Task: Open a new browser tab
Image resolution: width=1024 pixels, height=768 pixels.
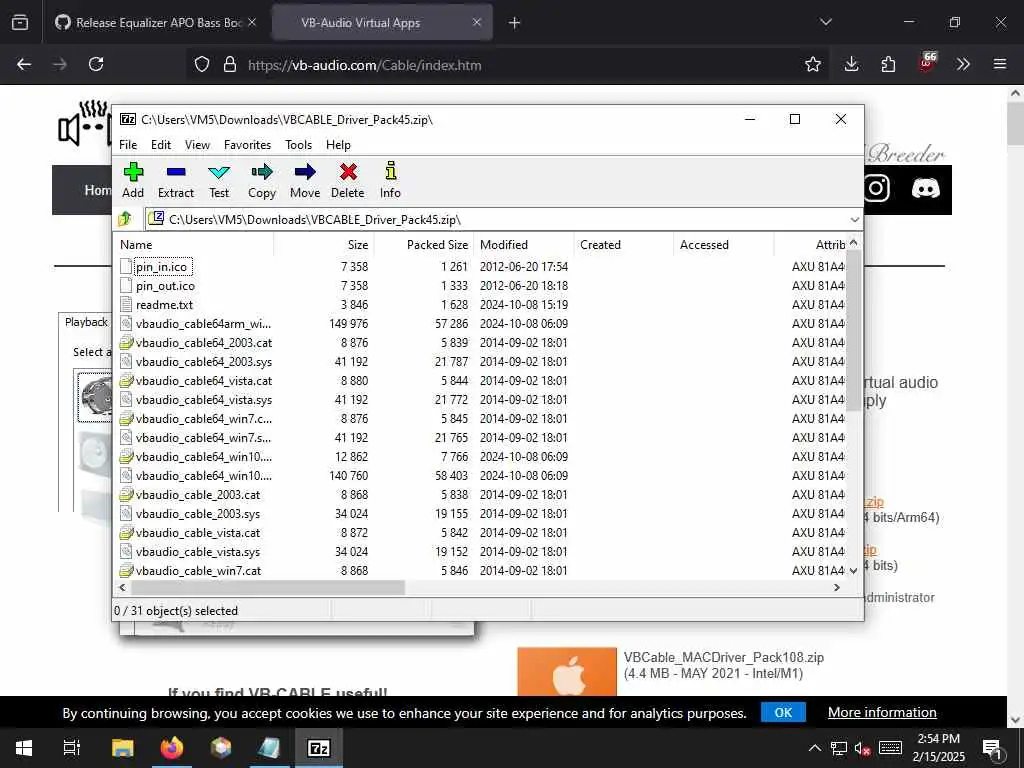Action: click(515, 23)
